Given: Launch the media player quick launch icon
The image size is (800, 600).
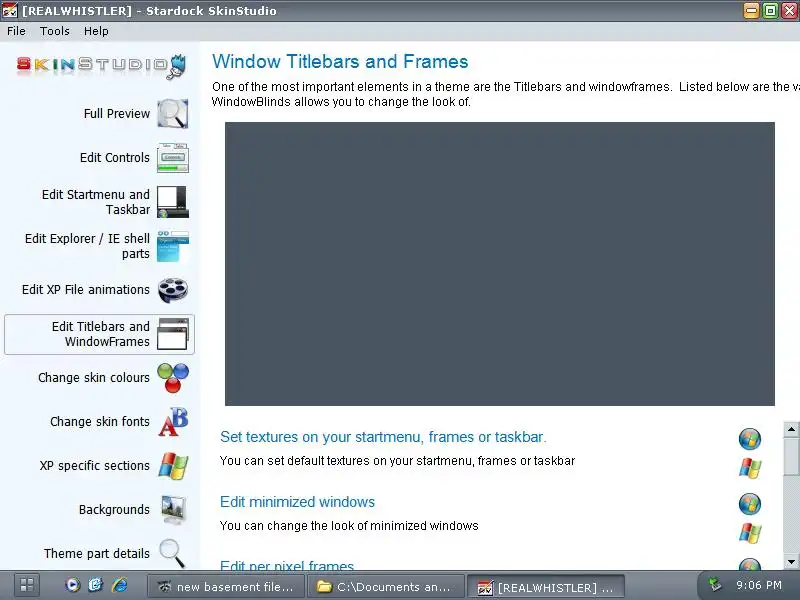Looking at the screenshot, I should click(x=72, y=585).
